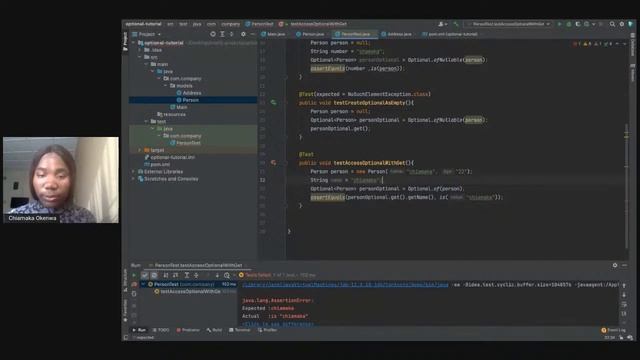Image resolution: width=640 pixels, height=360 pixels.
Task: Collapse the src folder
Action: point(140,57)
